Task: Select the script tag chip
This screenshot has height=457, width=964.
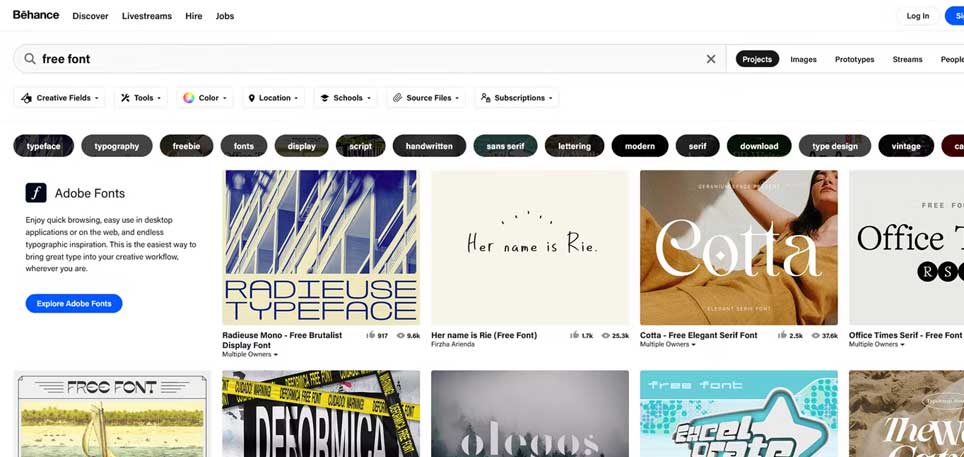Action: pyautogui.click(x=360, y=146)
